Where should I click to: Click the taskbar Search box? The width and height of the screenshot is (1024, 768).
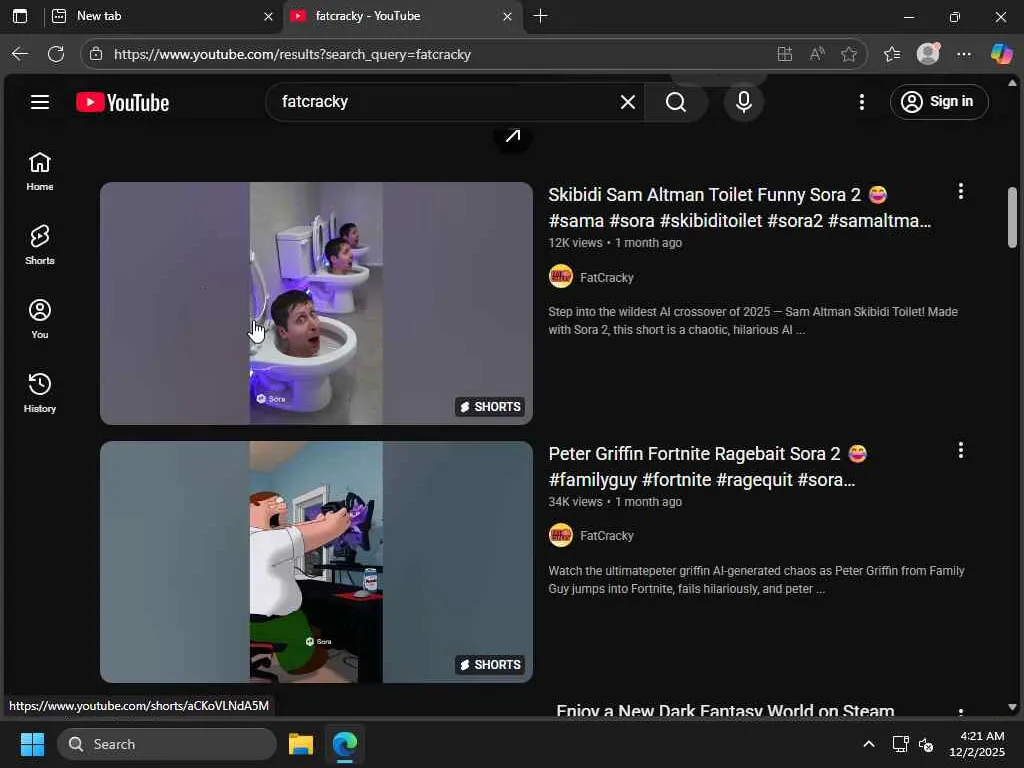[x=167, y=744]
